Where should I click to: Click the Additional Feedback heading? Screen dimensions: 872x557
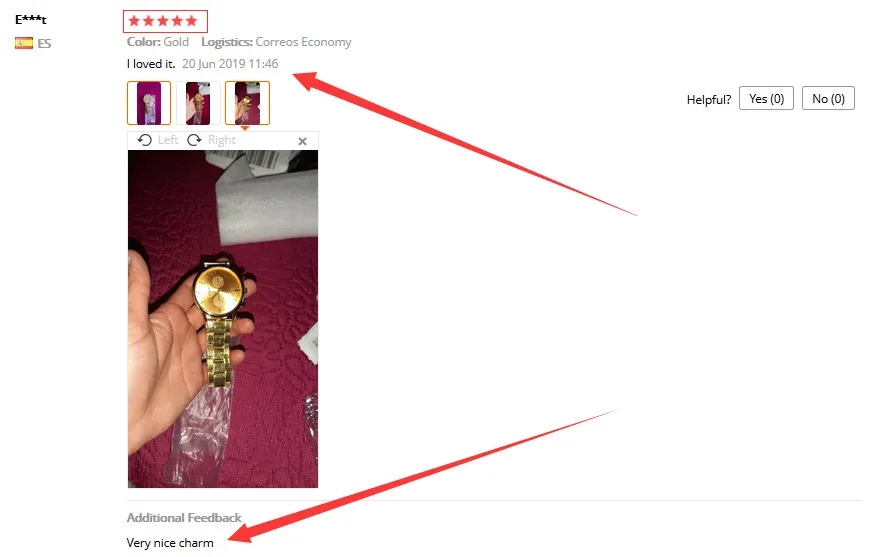184,518
